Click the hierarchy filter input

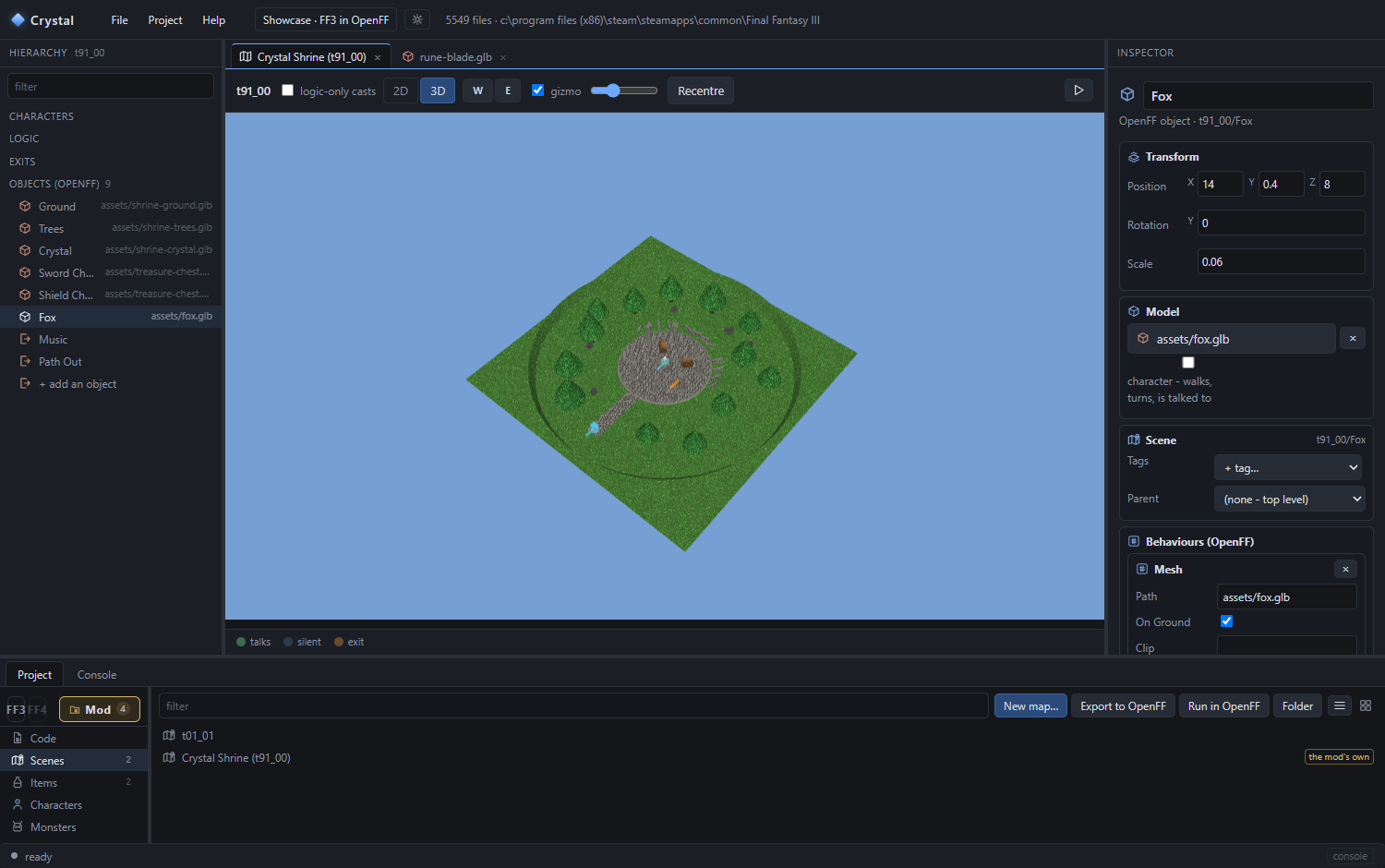pos(111,86)
